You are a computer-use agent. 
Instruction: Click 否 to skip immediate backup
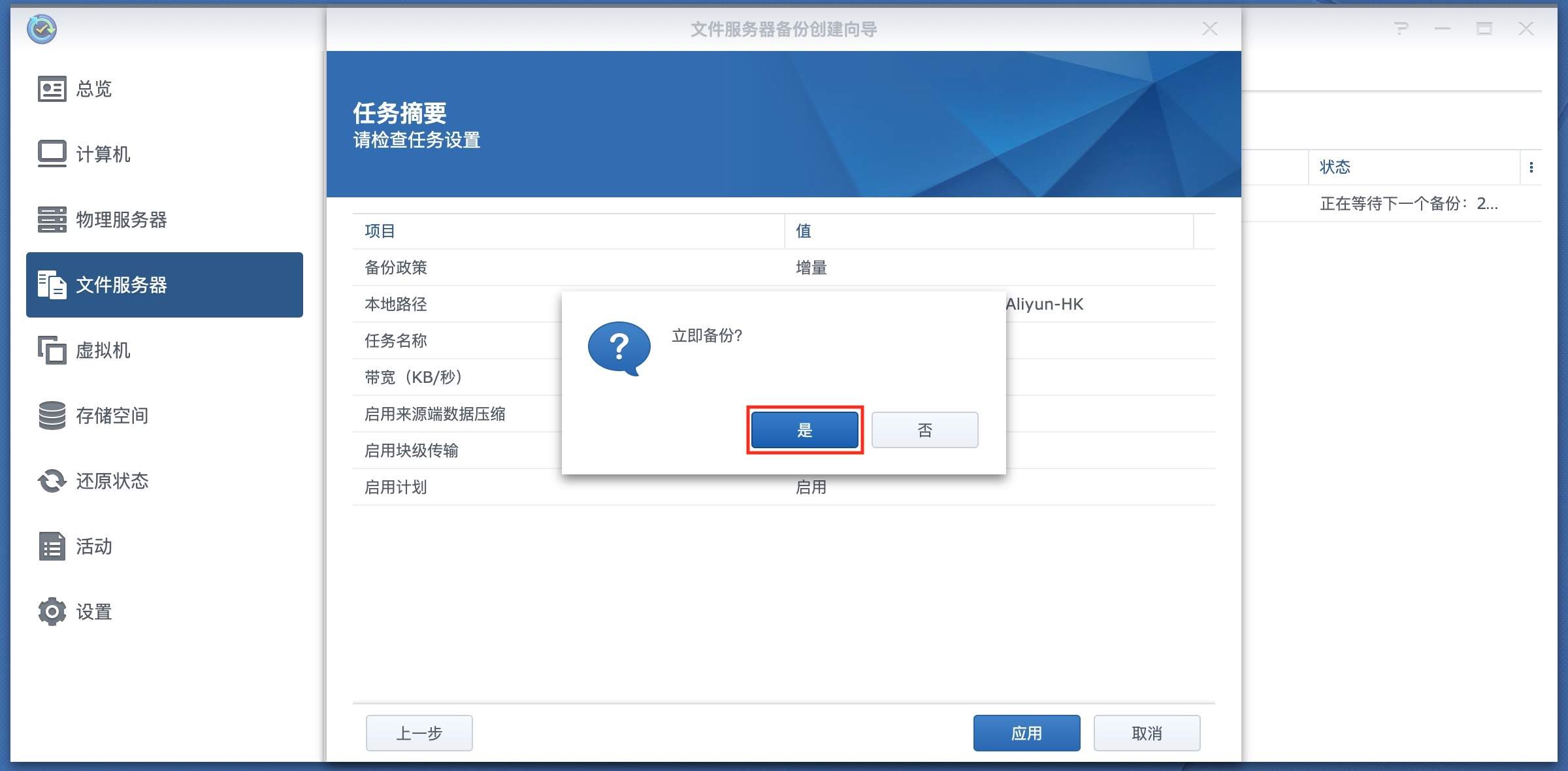point(924,430)
